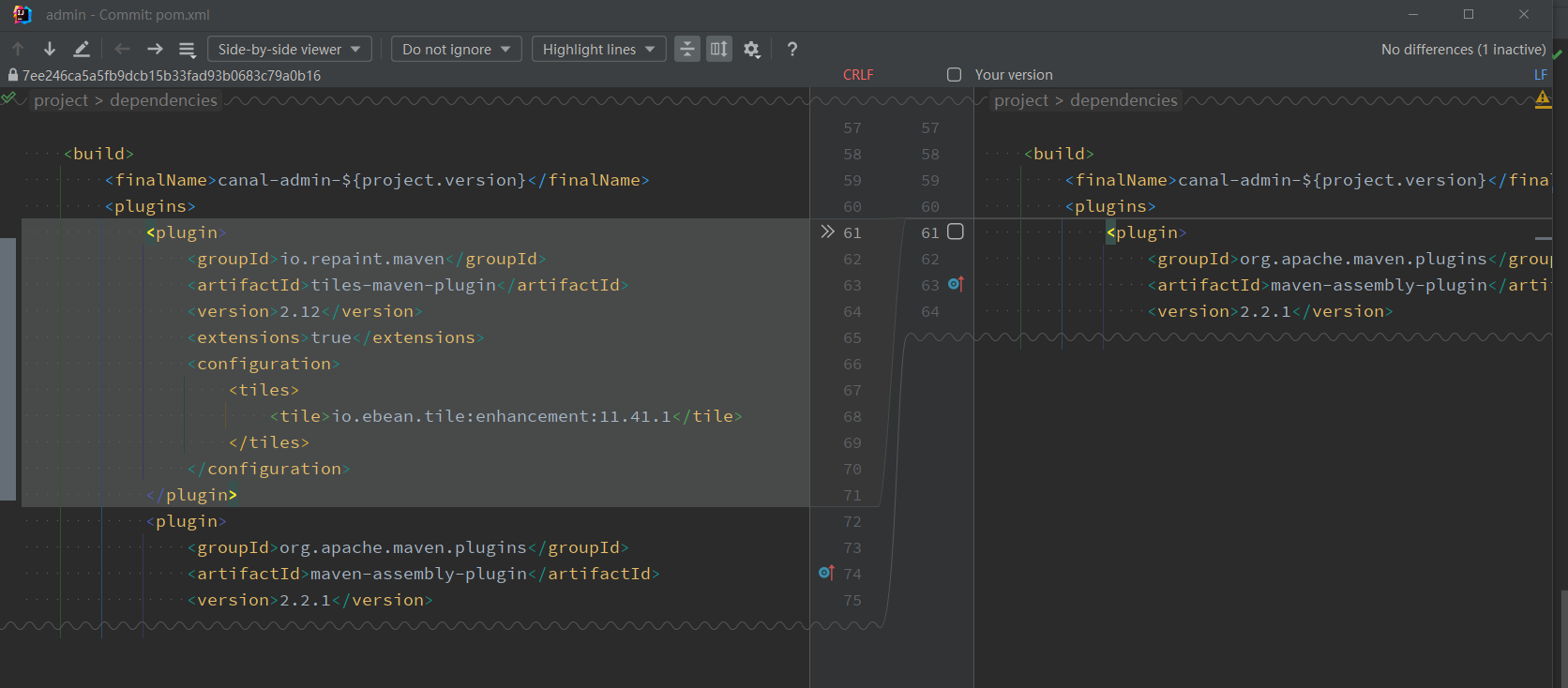Open diff settings gear
This screenshot has width=1568, height=688.
coord(752,49)
